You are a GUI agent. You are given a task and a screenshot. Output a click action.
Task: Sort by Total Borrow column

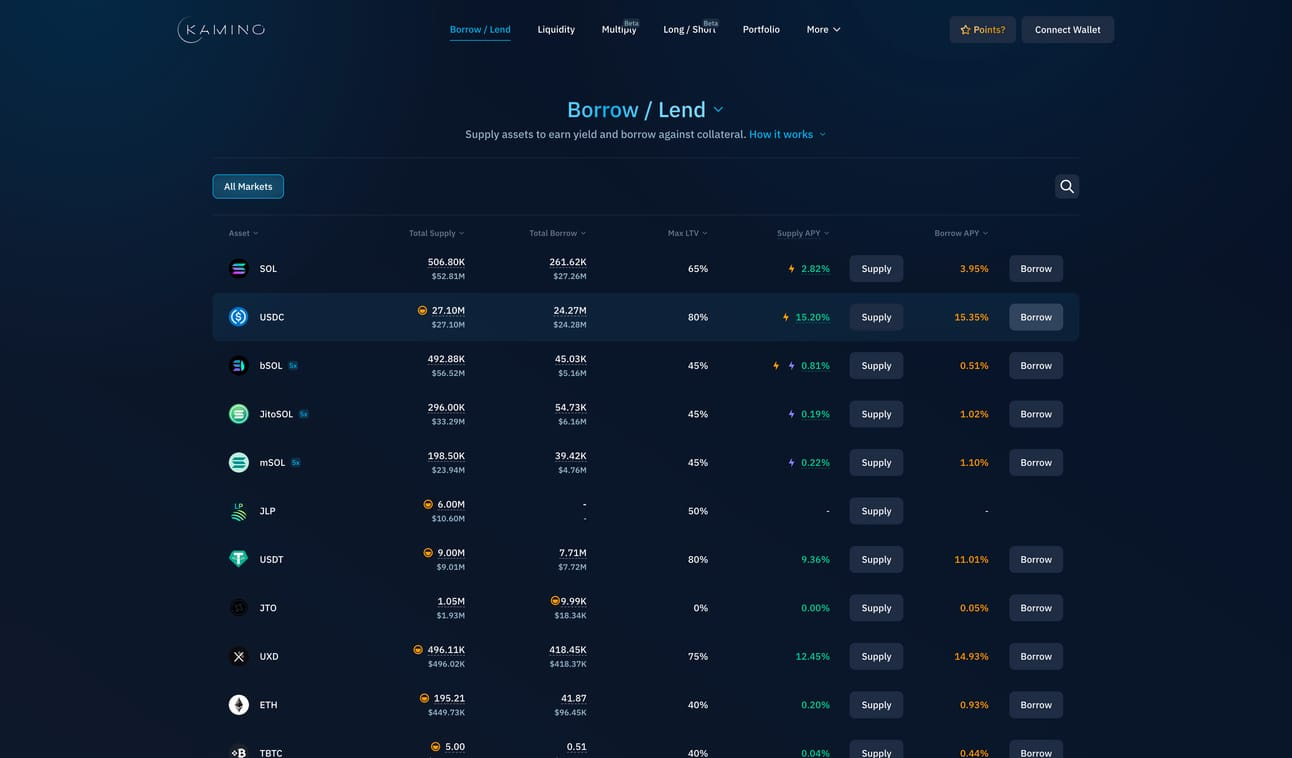pyautogui.click(x=558, y=233)
